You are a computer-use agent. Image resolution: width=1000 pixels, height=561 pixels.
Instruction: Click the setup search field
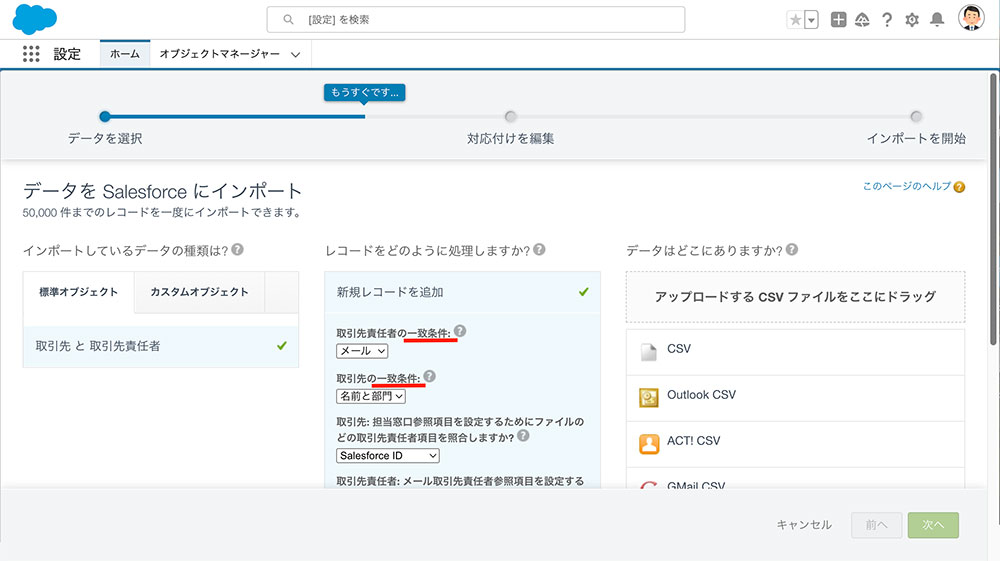(476, 20)
